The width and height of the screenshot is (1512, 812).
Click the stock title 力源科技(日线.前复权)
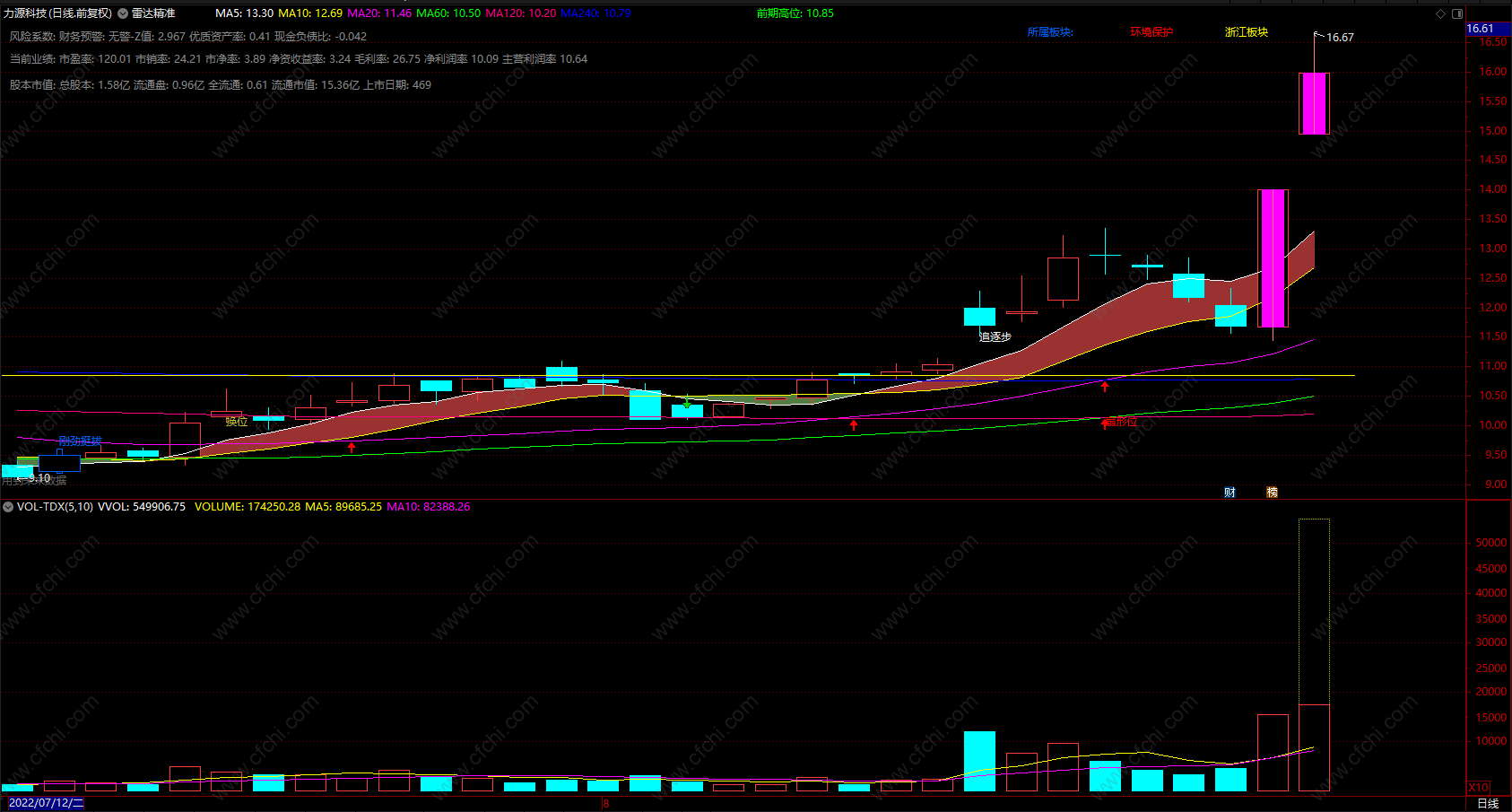tap(58, 13)
